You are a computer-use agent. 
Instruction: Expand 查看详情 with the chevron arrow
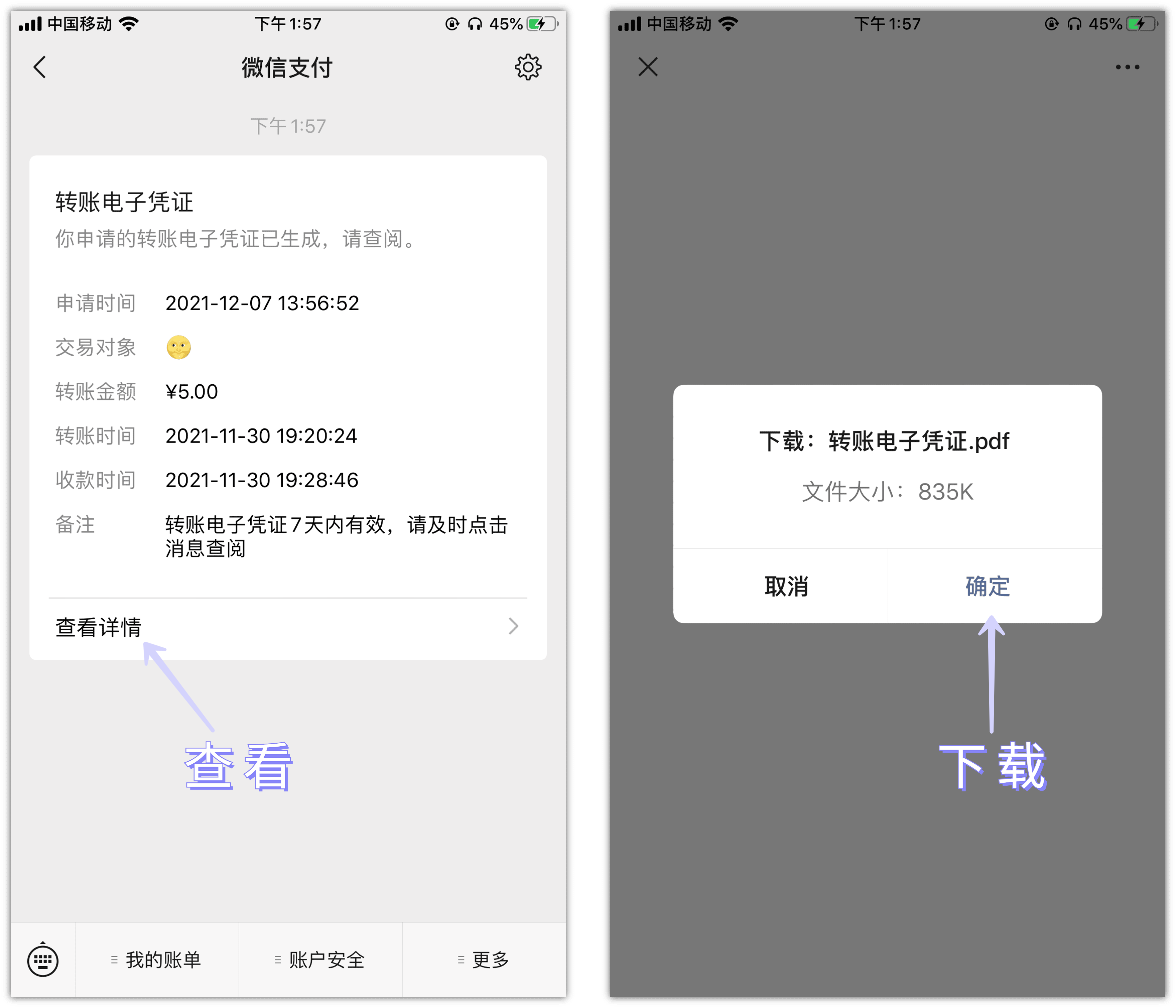(x=513, y=626)
